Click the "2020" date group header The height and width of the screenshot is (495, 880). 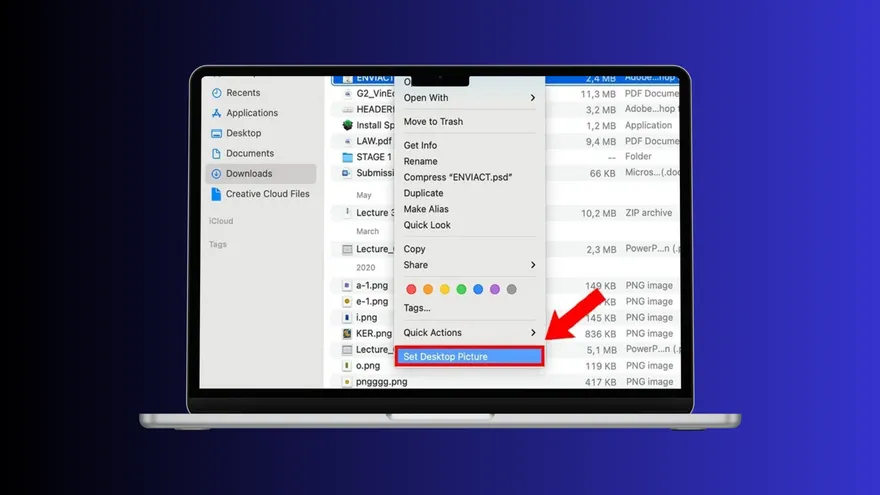click(365, 268)
